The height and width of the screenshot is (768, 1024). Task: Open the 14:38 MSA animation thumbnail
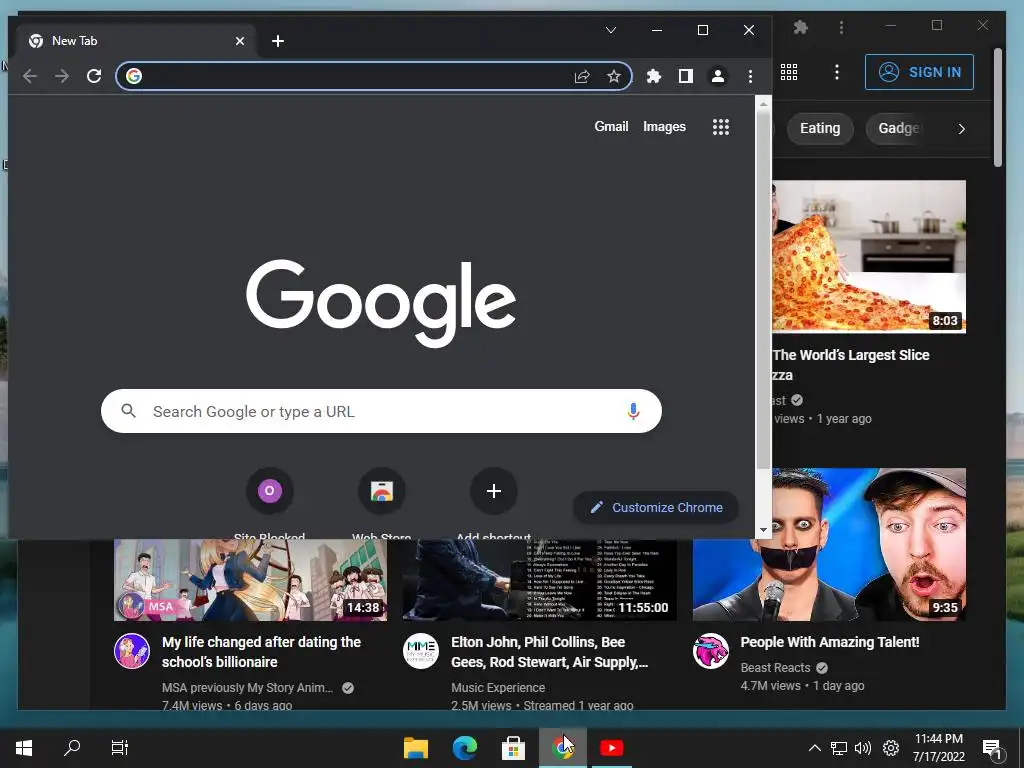tap(250, 580)
